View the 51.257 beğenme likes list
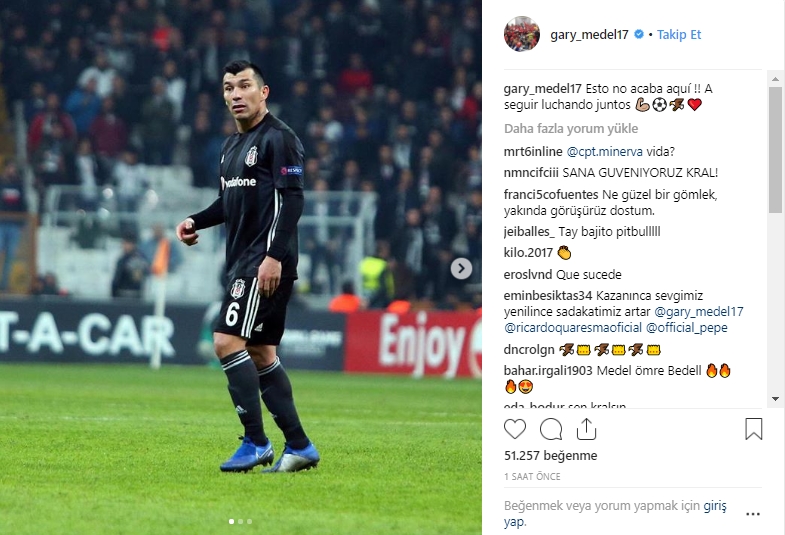Viewport: 785px width, 535px height. 550,456
